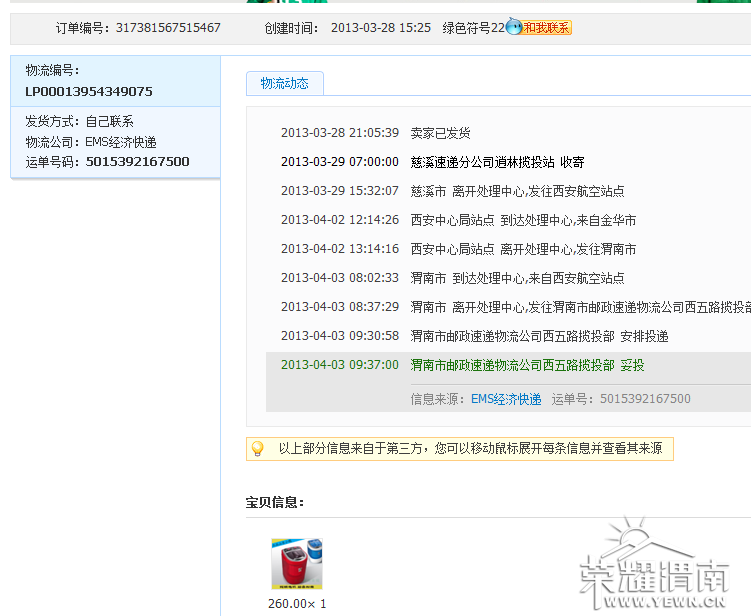
Task: Click the 运单号: 5015392167500 source detail
Action: [621, 399]
